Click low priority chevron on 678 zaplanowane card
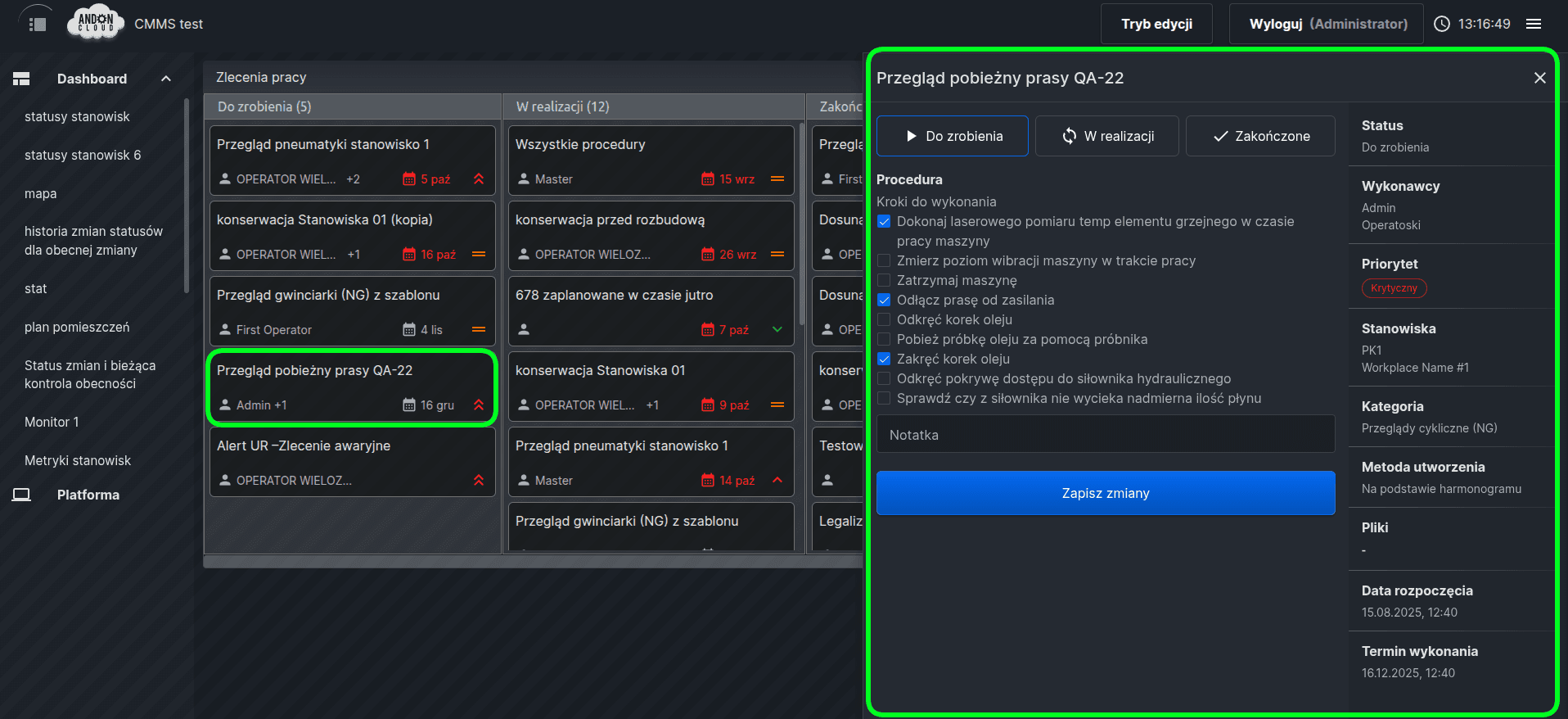The width and height of the screenshot is (1568, 719). [x=777, y=330]
